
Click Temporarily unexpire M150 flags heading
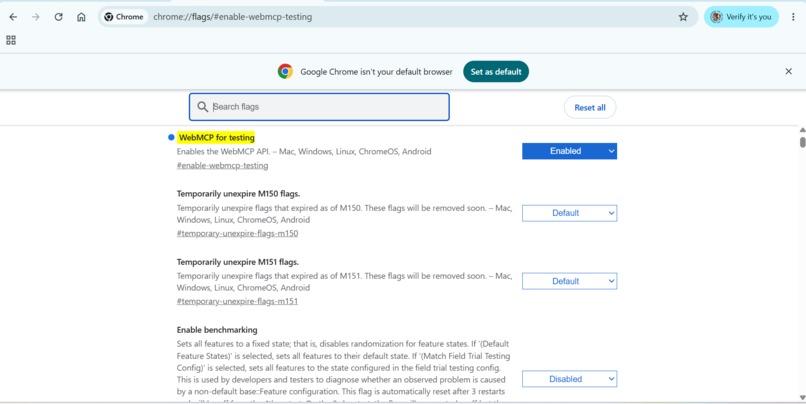tap(239, 194)
